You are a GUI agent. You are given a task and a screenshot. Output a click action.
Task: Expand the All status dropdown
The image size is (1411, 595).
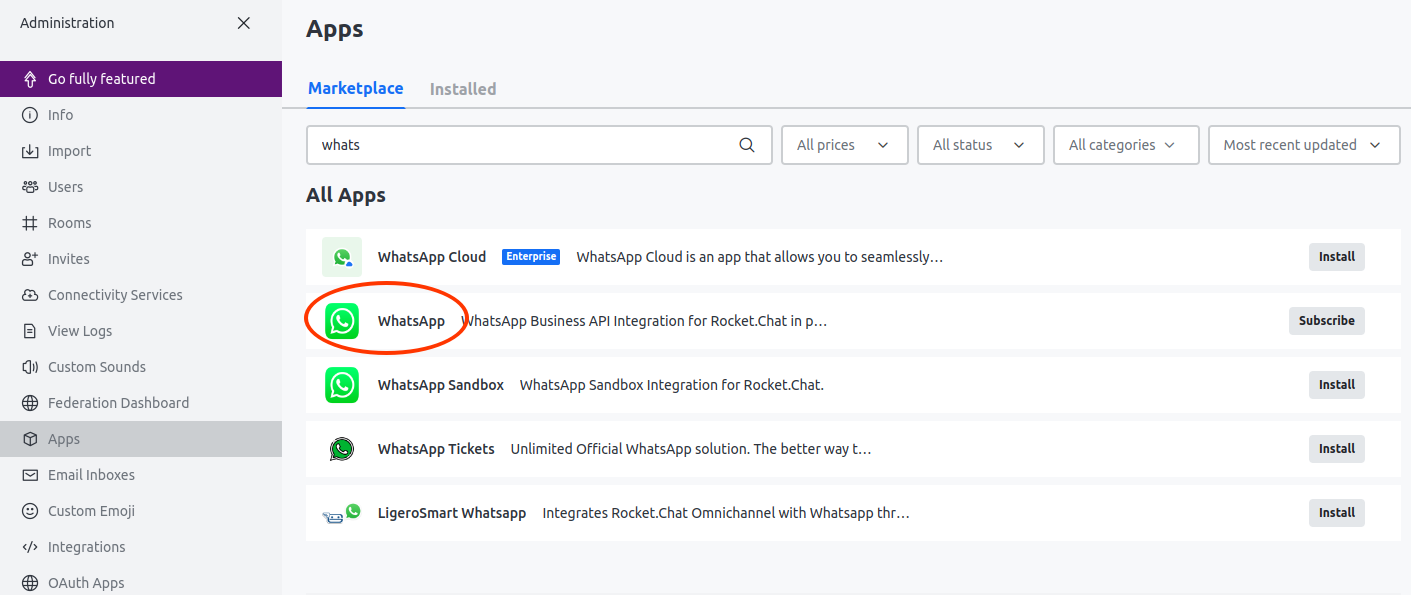click(979, 145)
